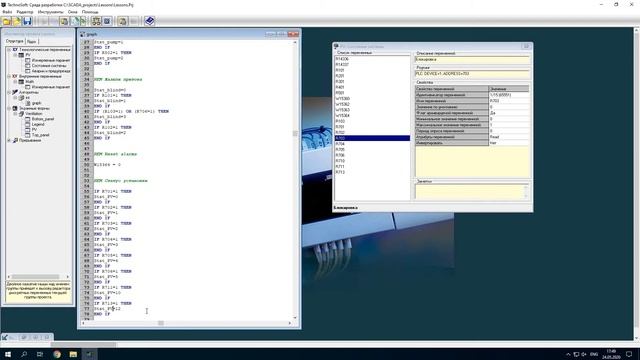Collapse the Внутренние переменные tree node

tap(9, 76)
